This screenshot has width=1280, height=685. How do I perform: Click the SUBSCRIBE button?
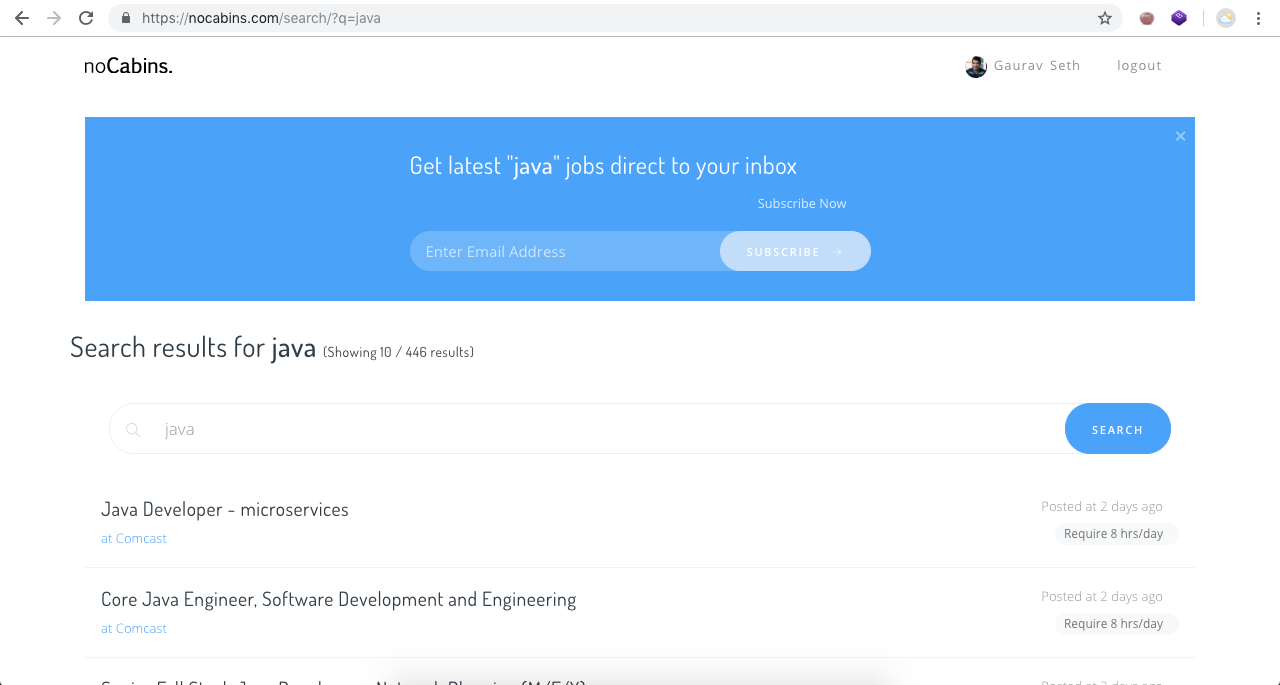click(x=795, y=251)
